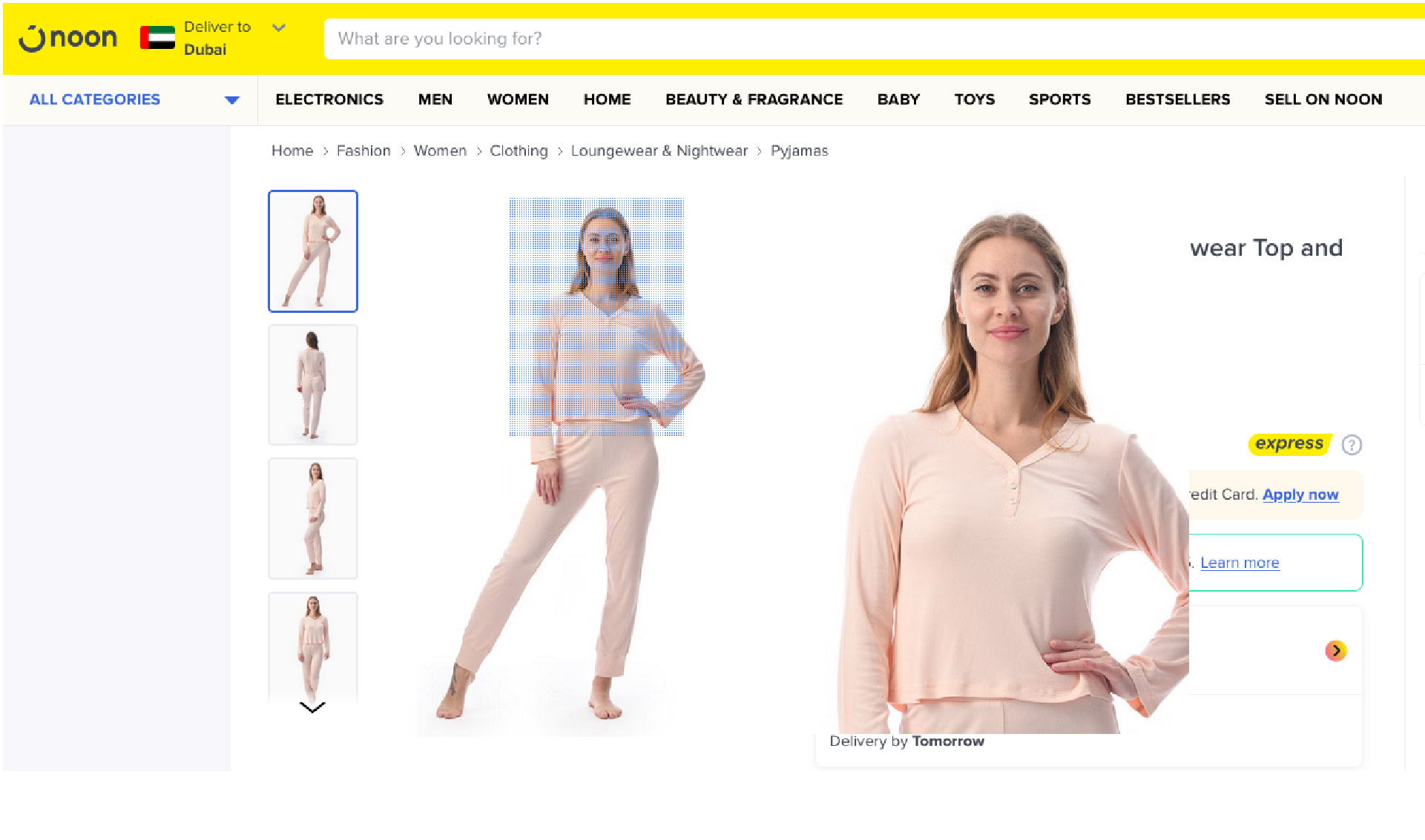Click the UAE flag icon
The height and width of the screenshot is (840, 1425).
(x=157, y=38)
